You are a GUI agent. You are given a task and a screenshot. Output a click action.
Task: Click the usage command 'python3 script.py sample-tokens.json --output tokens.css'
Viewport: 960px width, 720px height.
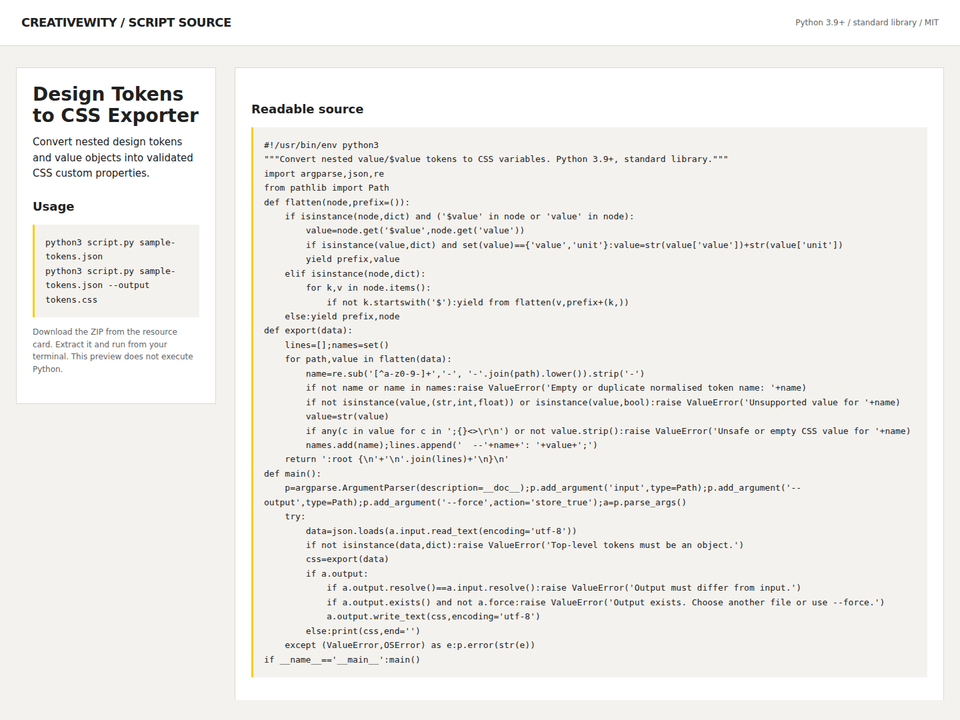[x=110, y=285]
